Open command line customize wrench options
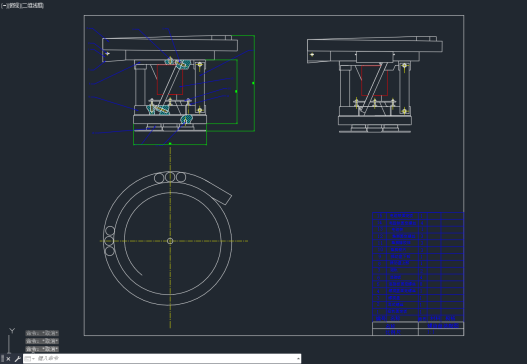This screenshot has height=364, width=527. (x=17, y=359)
